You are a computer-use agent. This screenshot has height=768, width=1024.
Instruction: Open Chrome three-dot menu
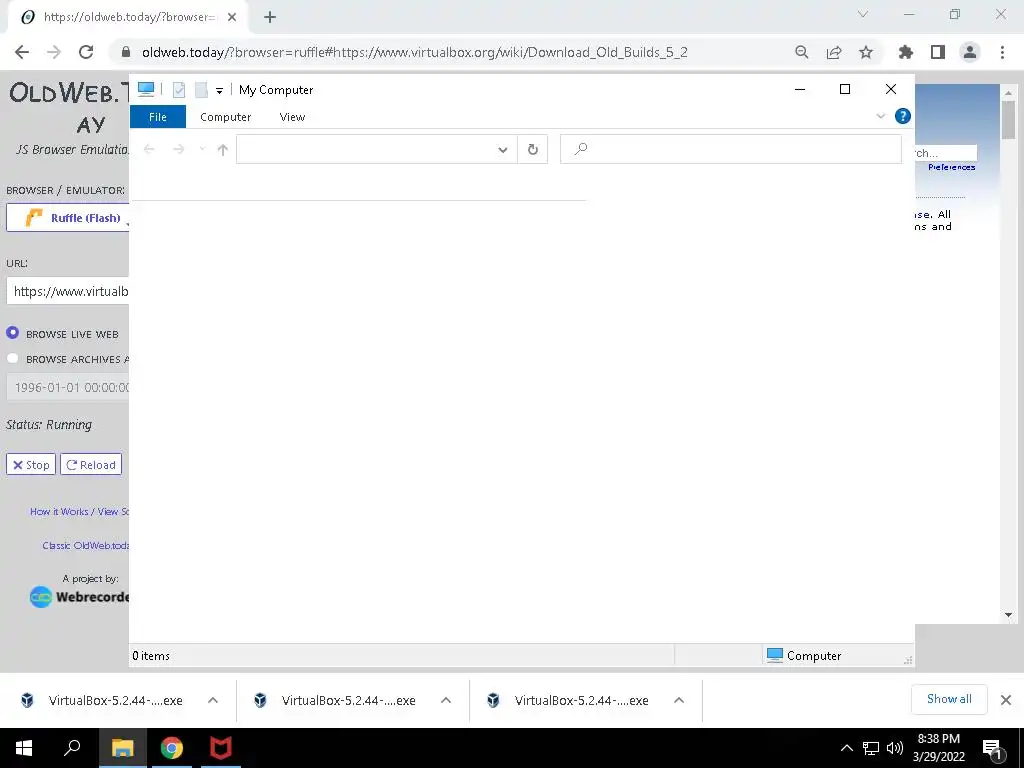[1002, 52]
